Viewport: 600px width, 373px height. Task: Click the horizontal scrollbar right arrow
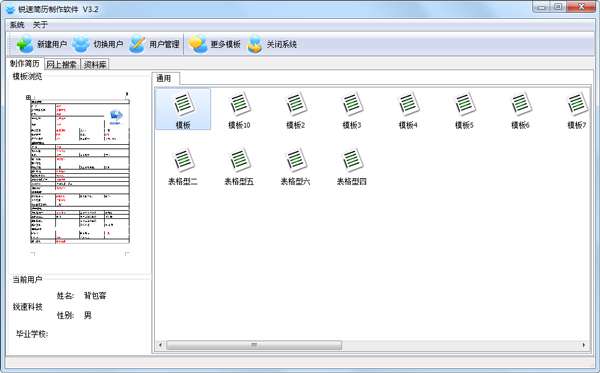(584, 345)
